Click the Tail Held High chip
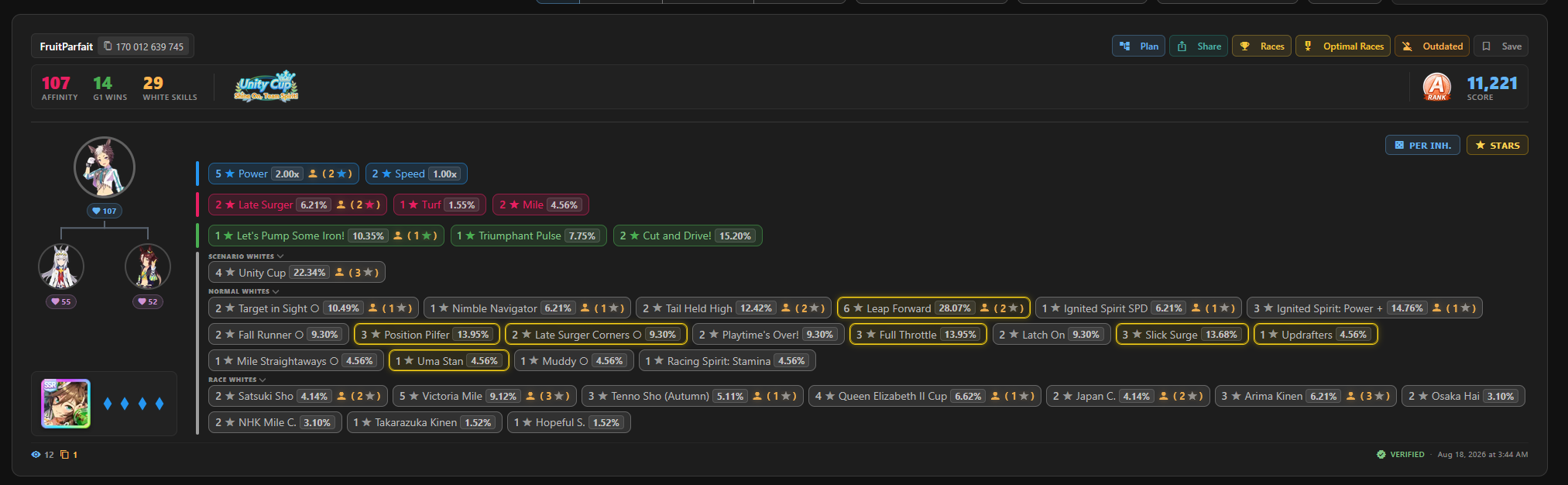The image size is (1568, 485). (x=733, y=308)
